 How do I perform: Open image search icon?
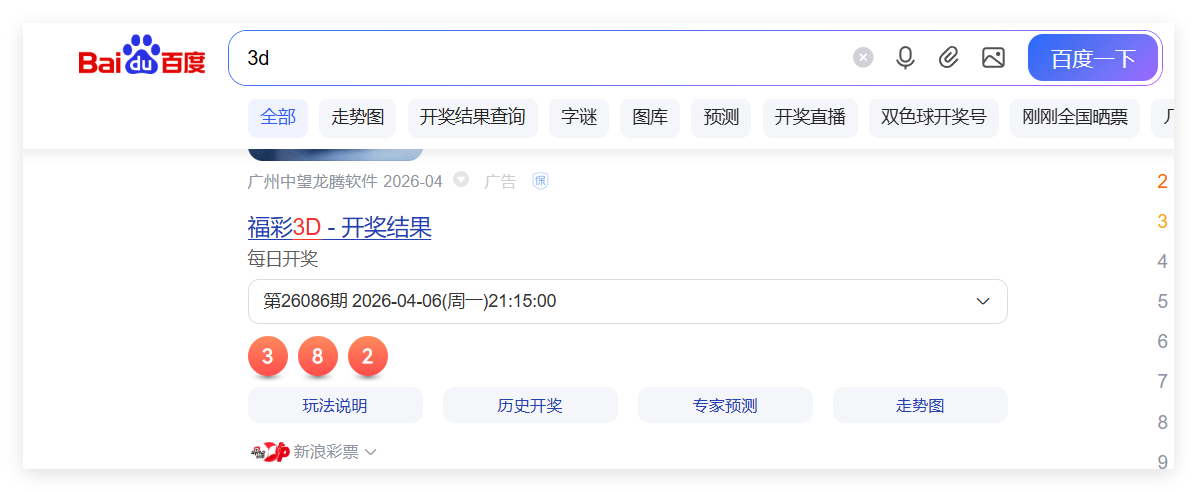click(x=993, y=58)
